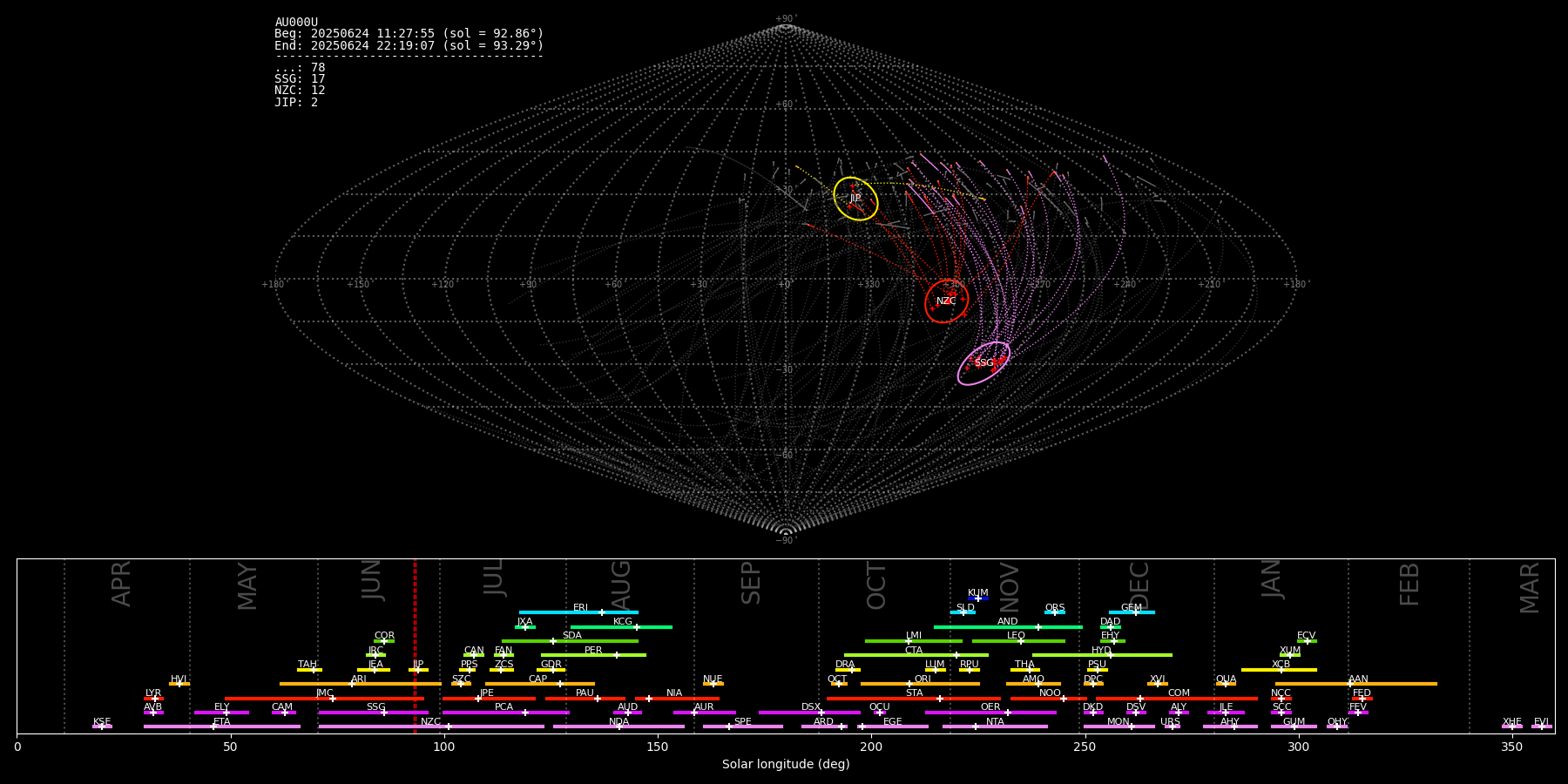Image resolution: width=1568 pixels, height=784 pixels.
Task: Click the sporadic count '...: 78'
Action: [x=300, y=68]
